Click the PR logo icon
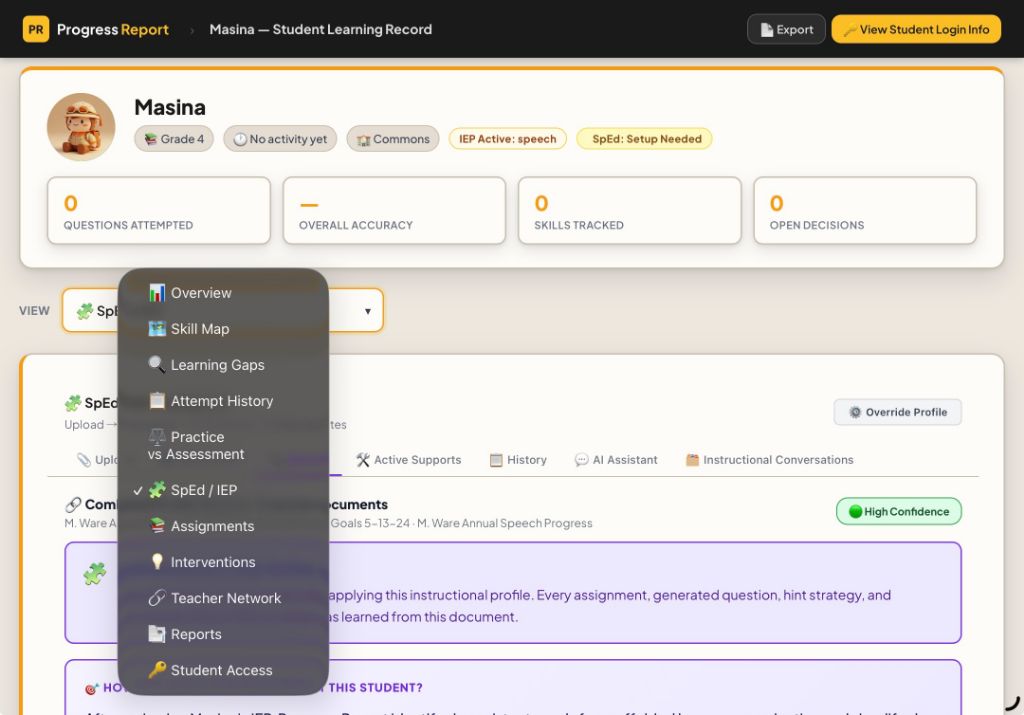 36,29
